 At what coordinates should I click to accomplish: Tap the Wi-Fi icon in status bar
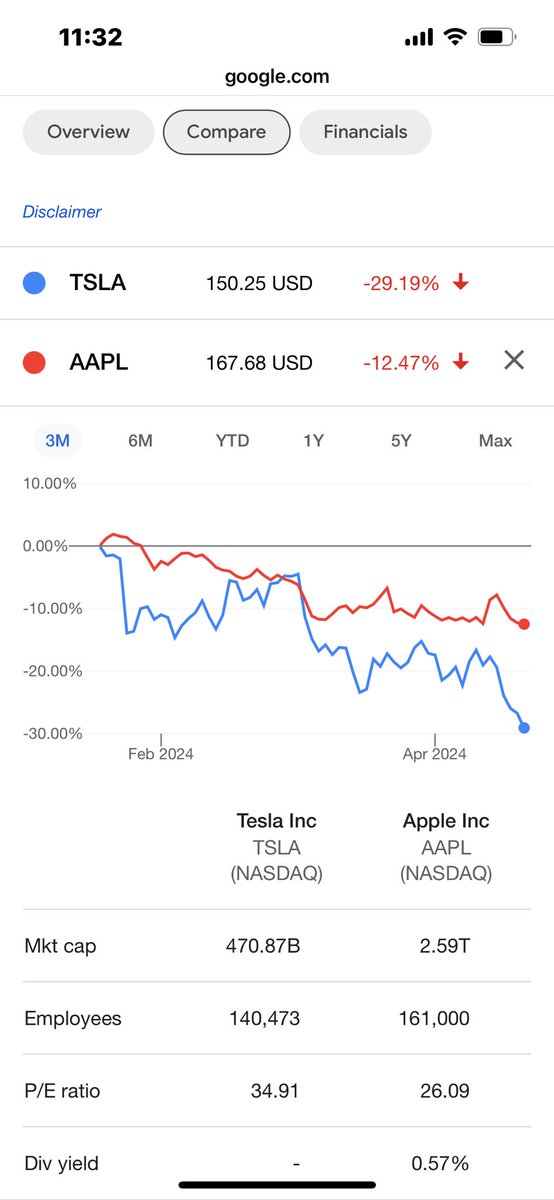(456, 38)
